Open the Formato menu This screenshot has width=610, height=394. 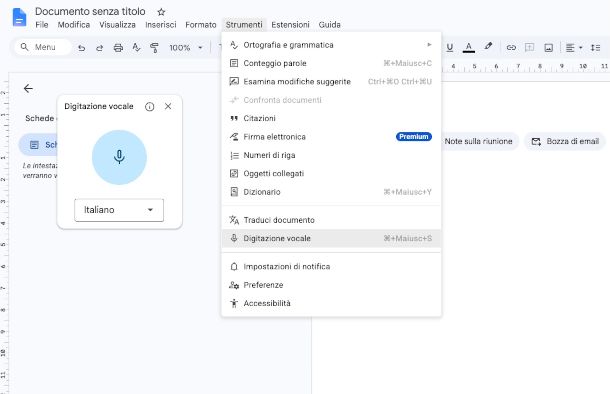point(201,25)
